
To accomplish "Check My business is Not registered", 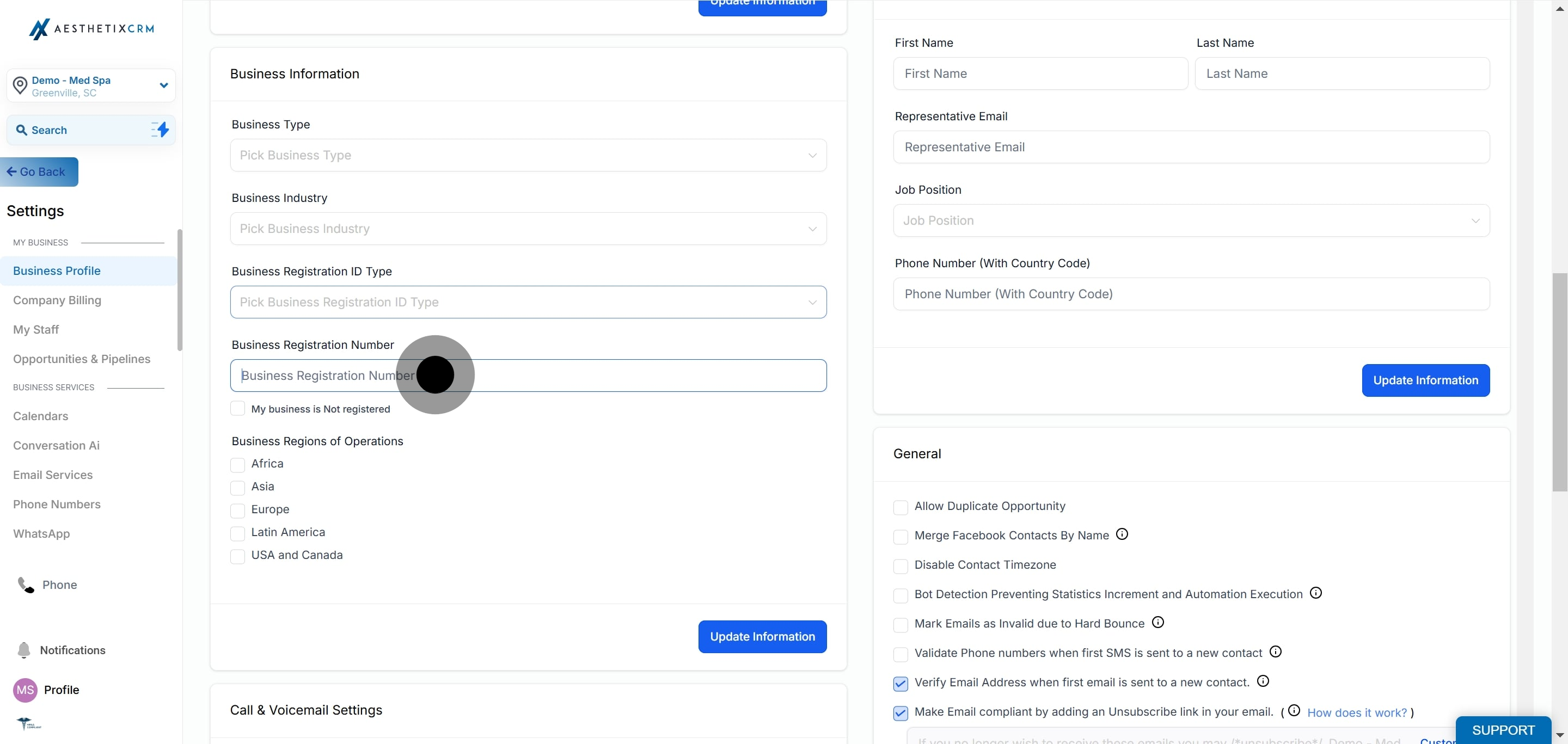I will pyautogui.click(x=237, y=409).
